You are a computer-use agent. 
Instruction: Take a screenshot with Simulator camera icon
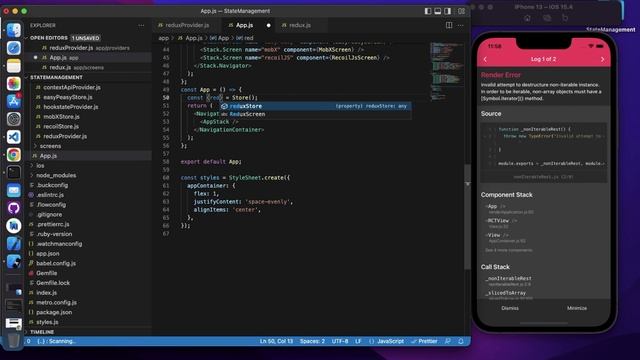point(547,18)
